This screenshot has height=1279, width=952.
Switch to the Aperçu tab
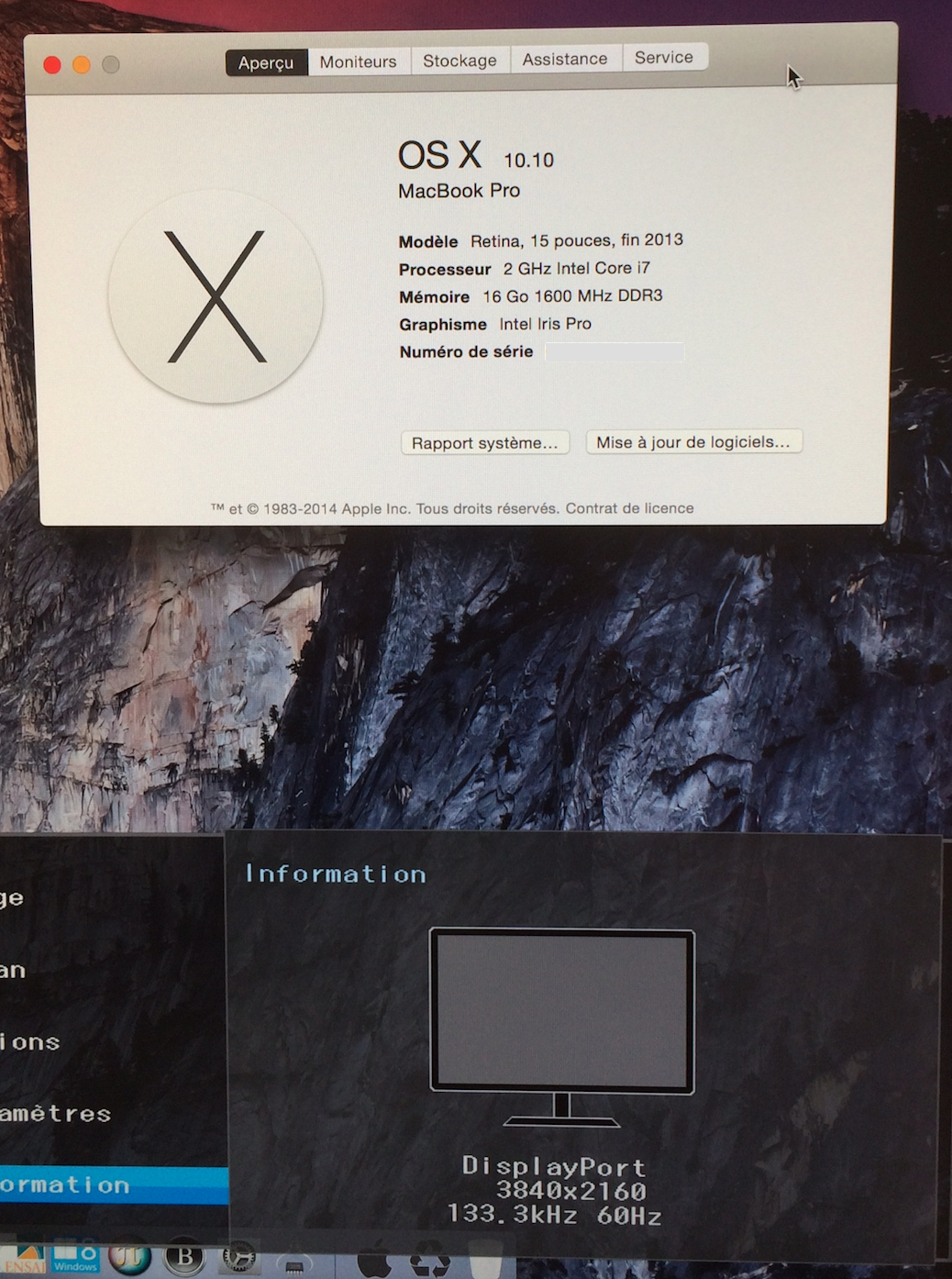[x=266, y=62]
